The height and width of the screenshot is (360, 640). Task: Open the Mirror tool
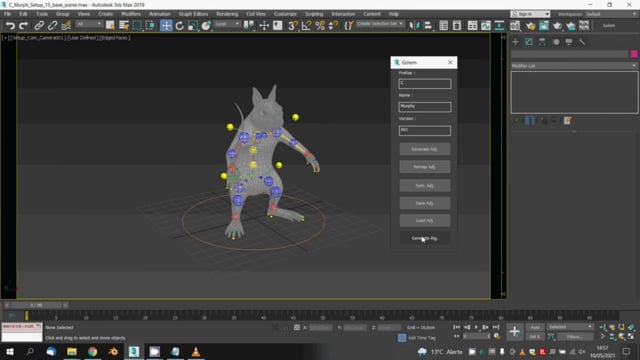[414, 26]
